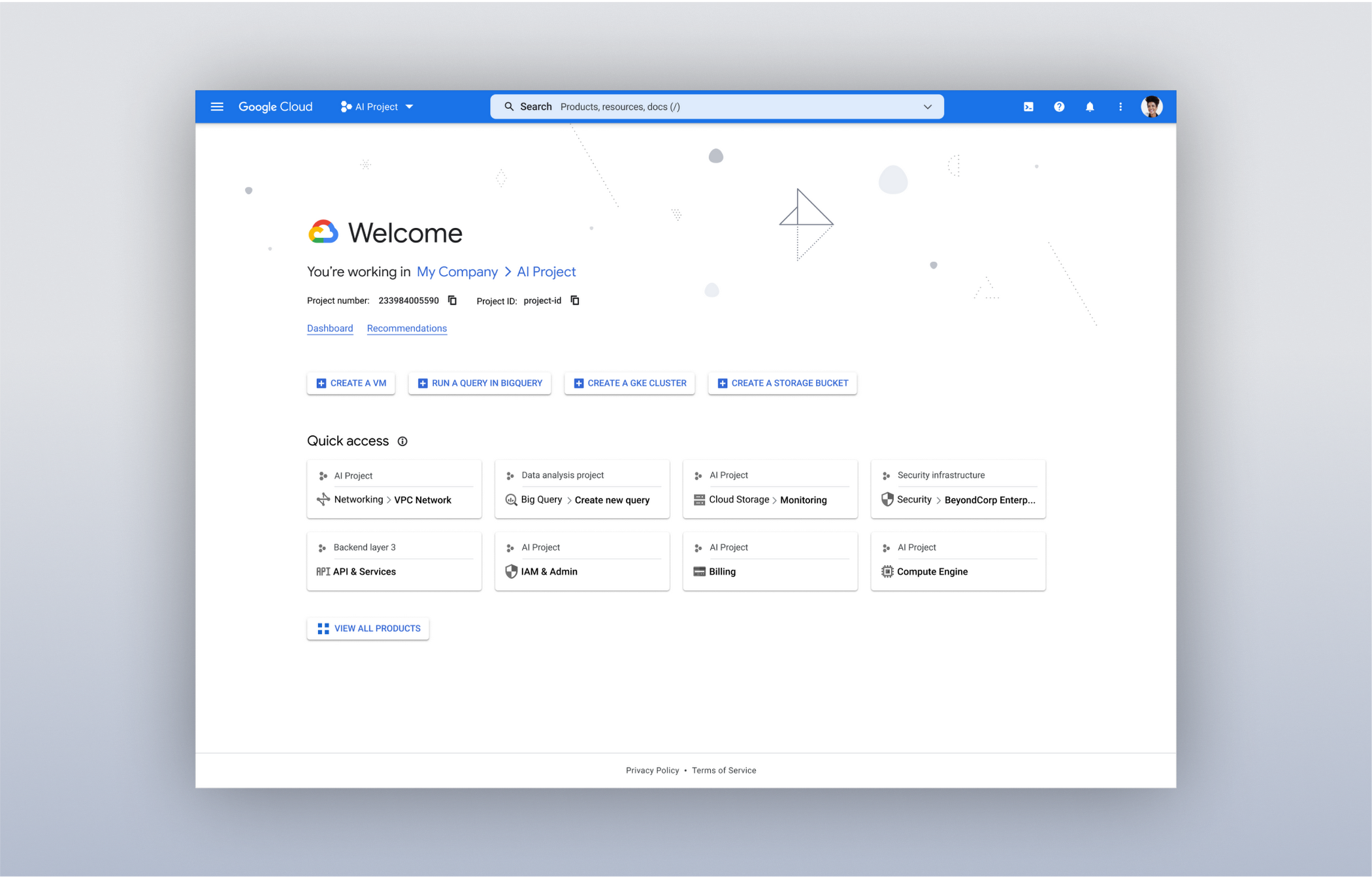
Task: Expand the search bar chevron
Action: [x=927, y=106]
